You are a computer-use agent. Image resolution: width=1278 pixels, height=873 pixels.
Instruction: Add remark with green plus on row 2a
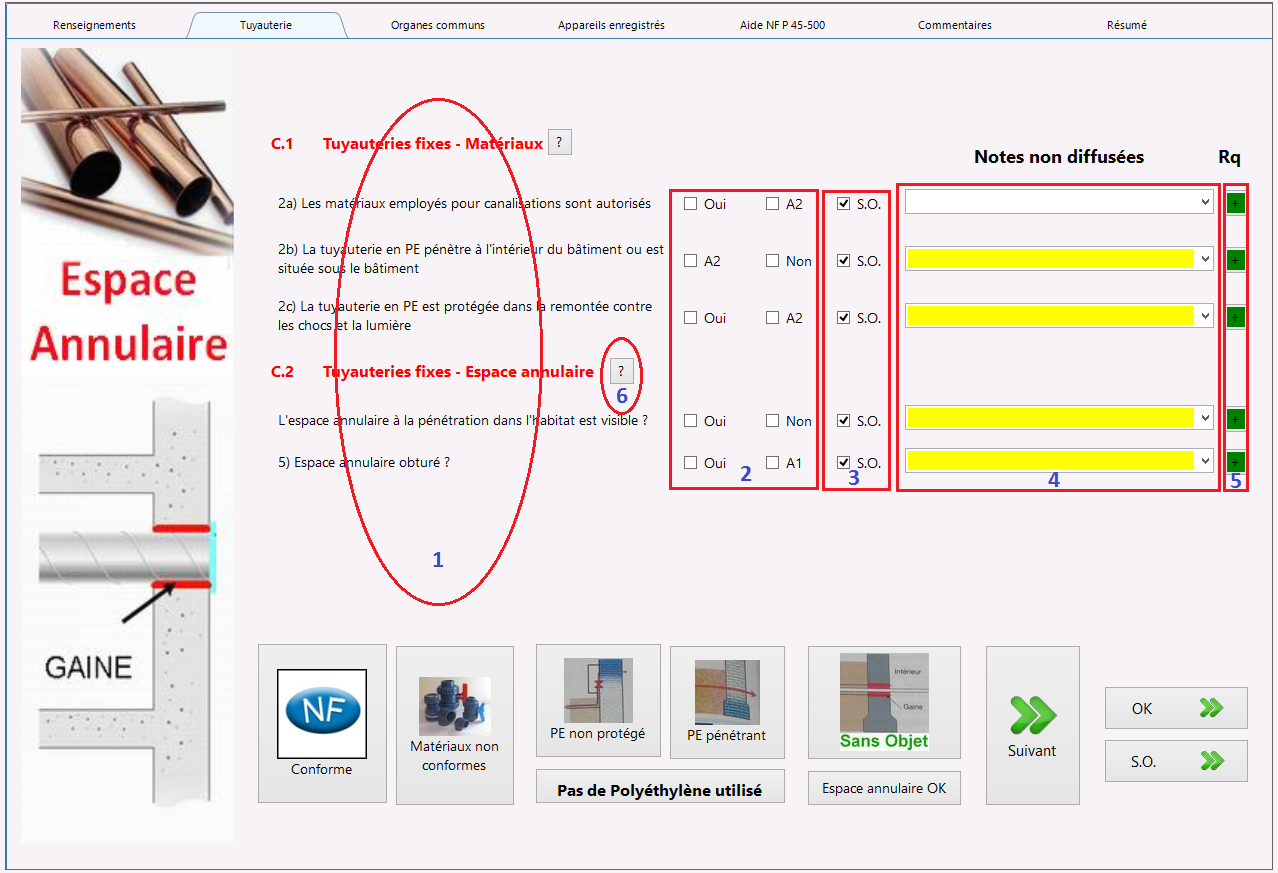1235,203
